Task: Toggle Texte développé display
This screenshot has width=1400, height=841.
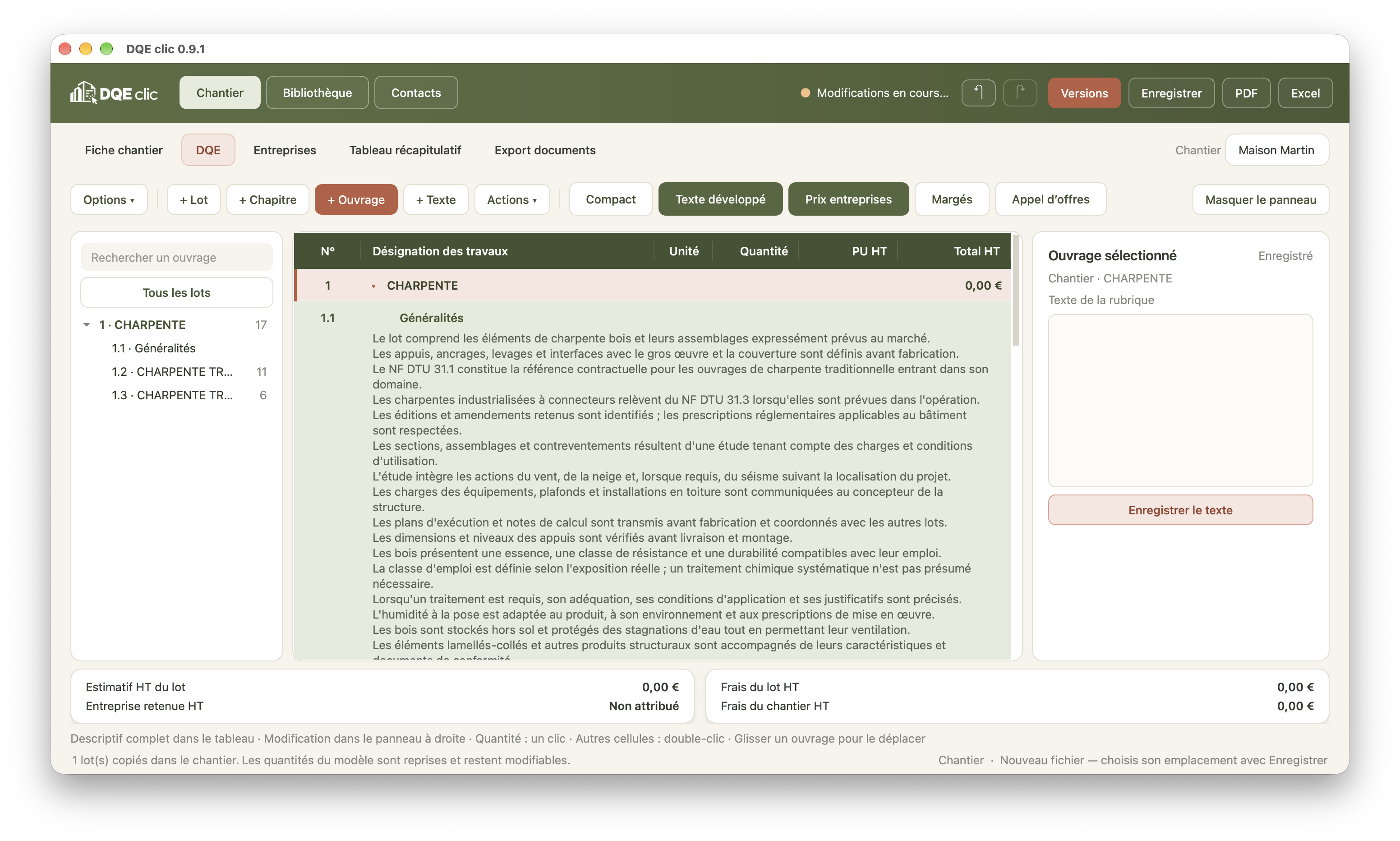Action: pyautogui.click(x=720, y=199)
